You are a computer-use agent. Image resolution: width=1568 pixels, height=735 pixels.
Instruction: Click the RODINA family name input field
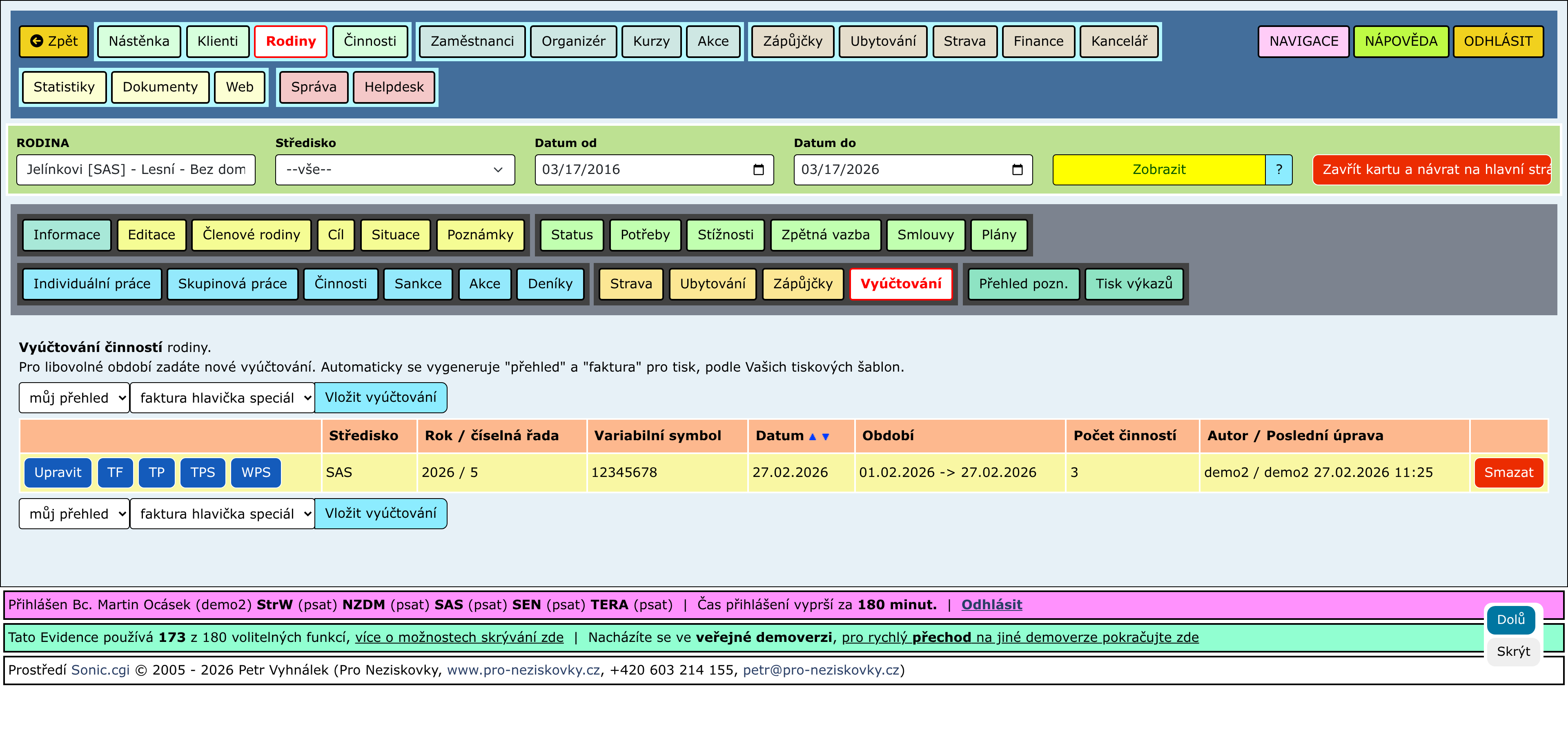pyautogui.click(x=136, y=170)
